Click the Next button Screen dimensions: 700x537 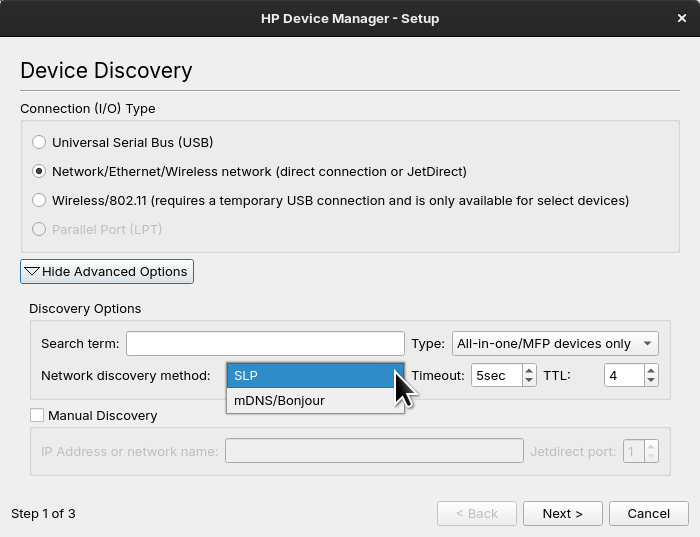[x=562, y=513]
